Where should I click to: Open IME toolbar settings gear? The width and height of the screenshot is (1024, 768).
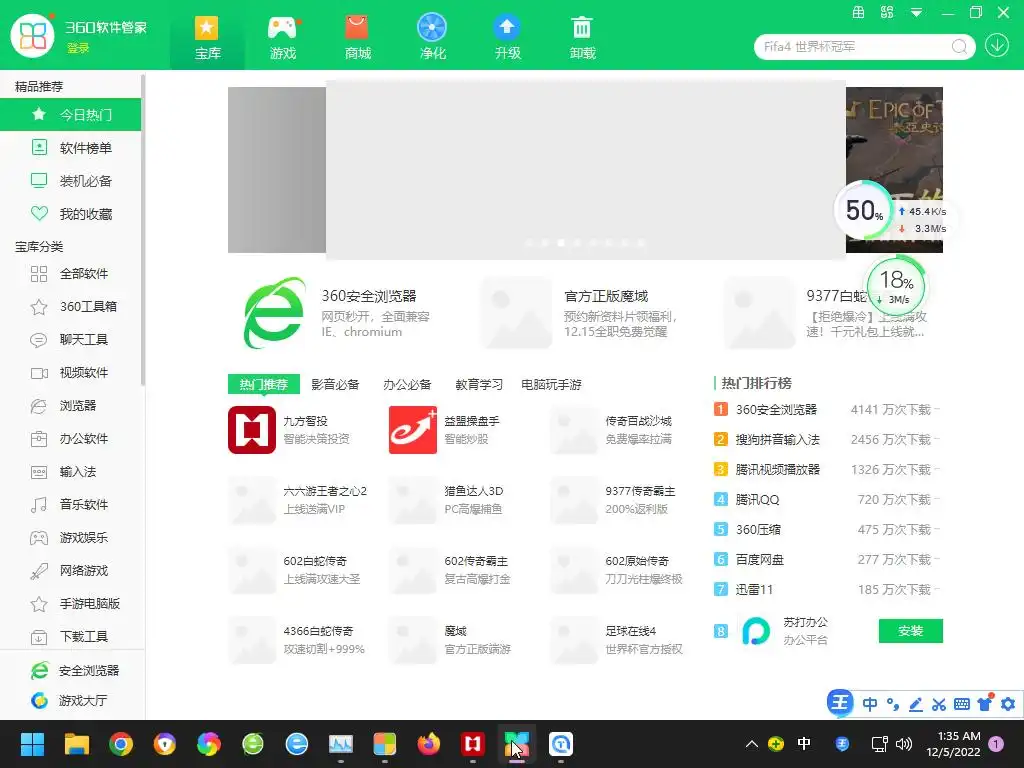(1008, 704)
